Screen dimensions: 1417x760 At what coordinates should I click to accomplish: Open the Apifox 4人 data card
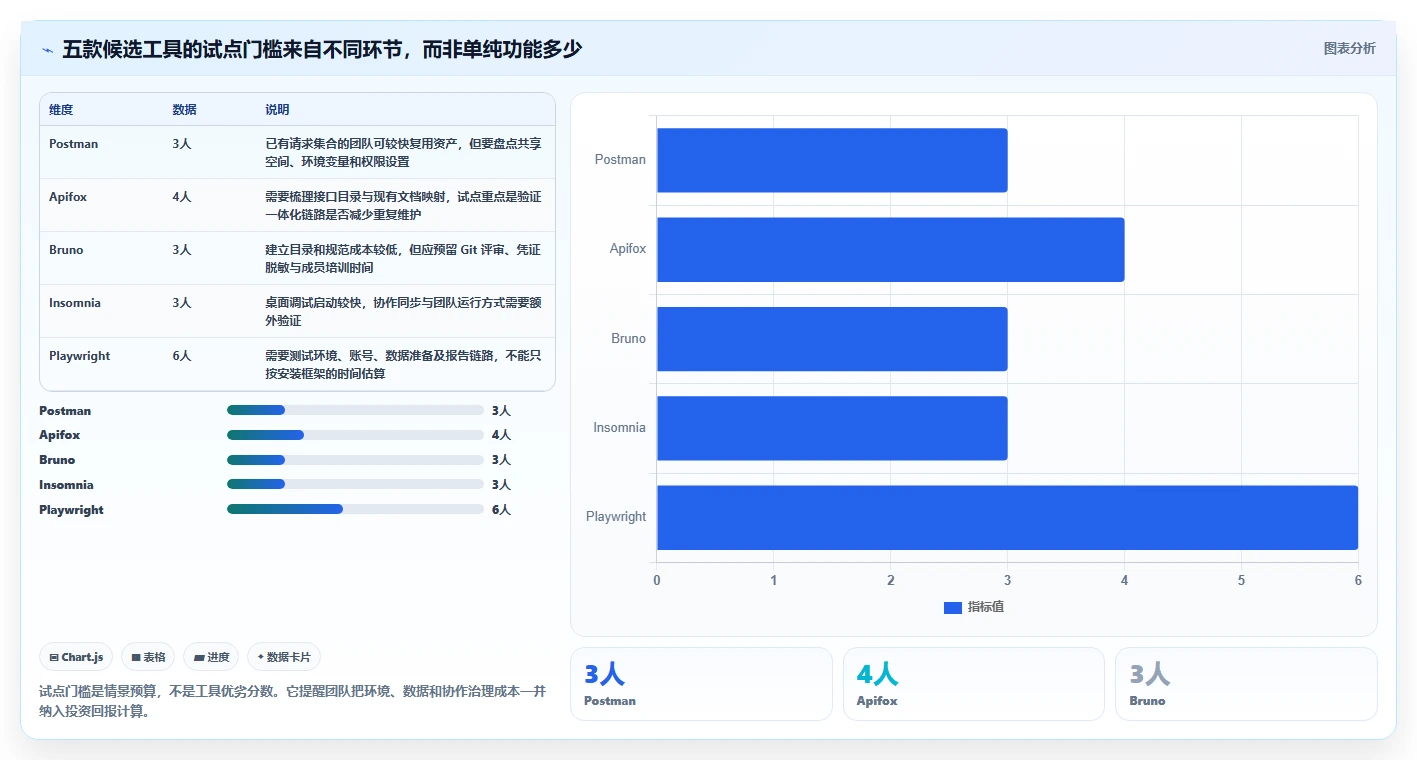click(x=974, y=684)
